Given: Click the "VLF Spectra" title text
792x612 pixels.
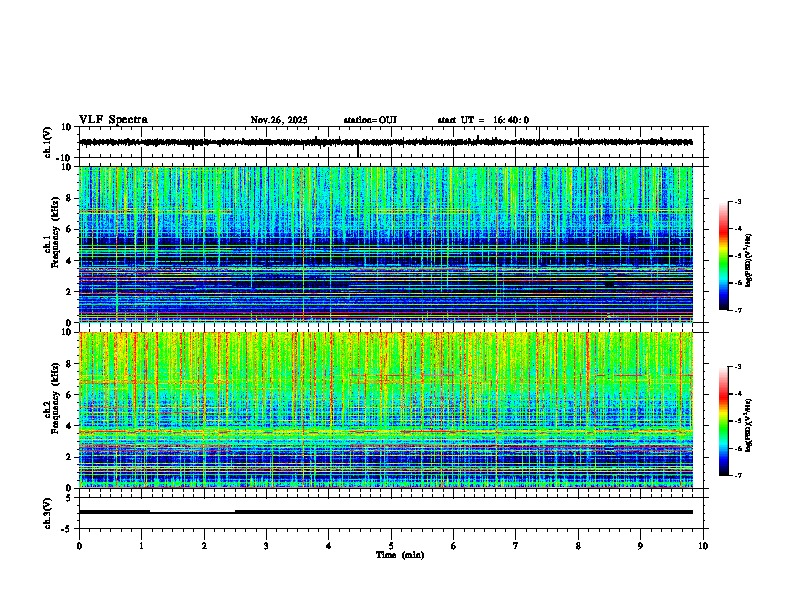Looking at the screenshot, I should tap(113, 120).
